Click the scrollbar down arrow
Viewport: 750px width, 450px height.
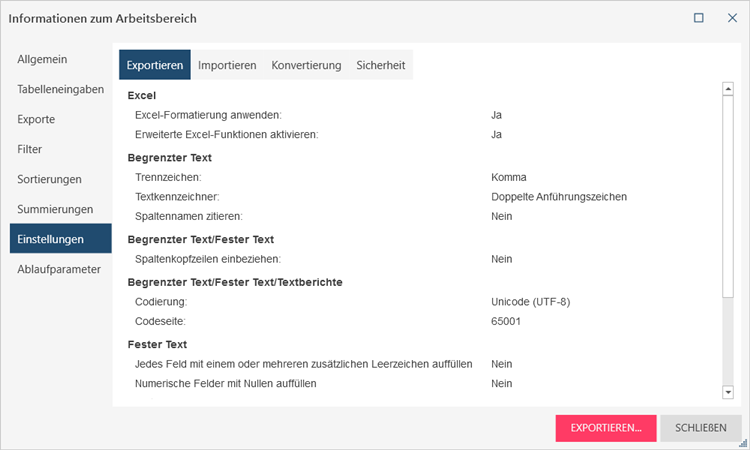click(x=728, y=393)
